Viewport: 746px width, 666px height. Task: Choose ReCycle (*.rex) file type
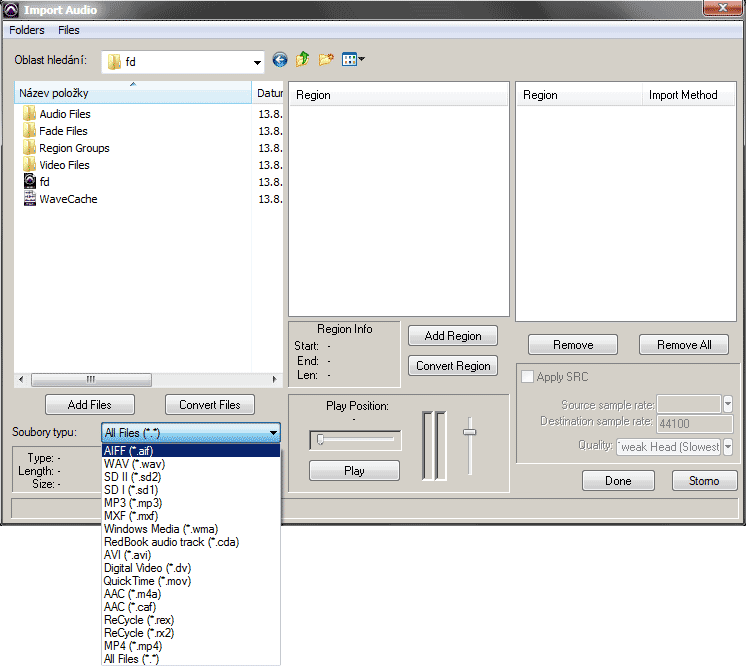pos(191,620)
